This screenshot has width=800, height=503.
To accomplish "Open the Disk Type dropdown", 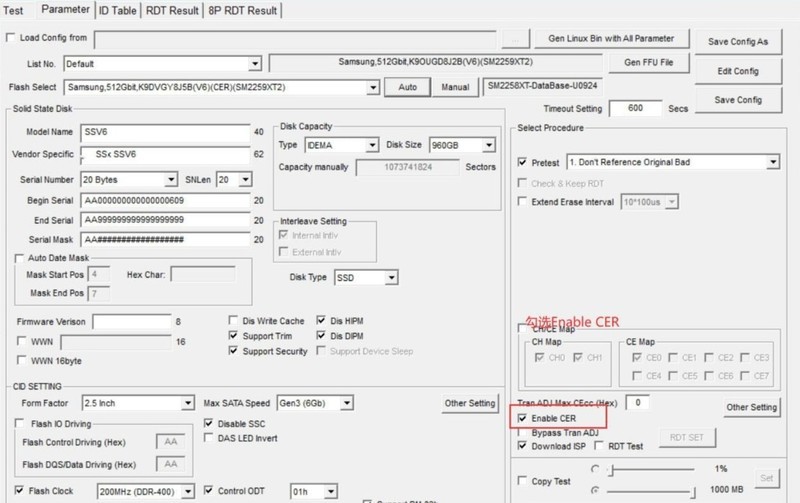I will [391, 278].
